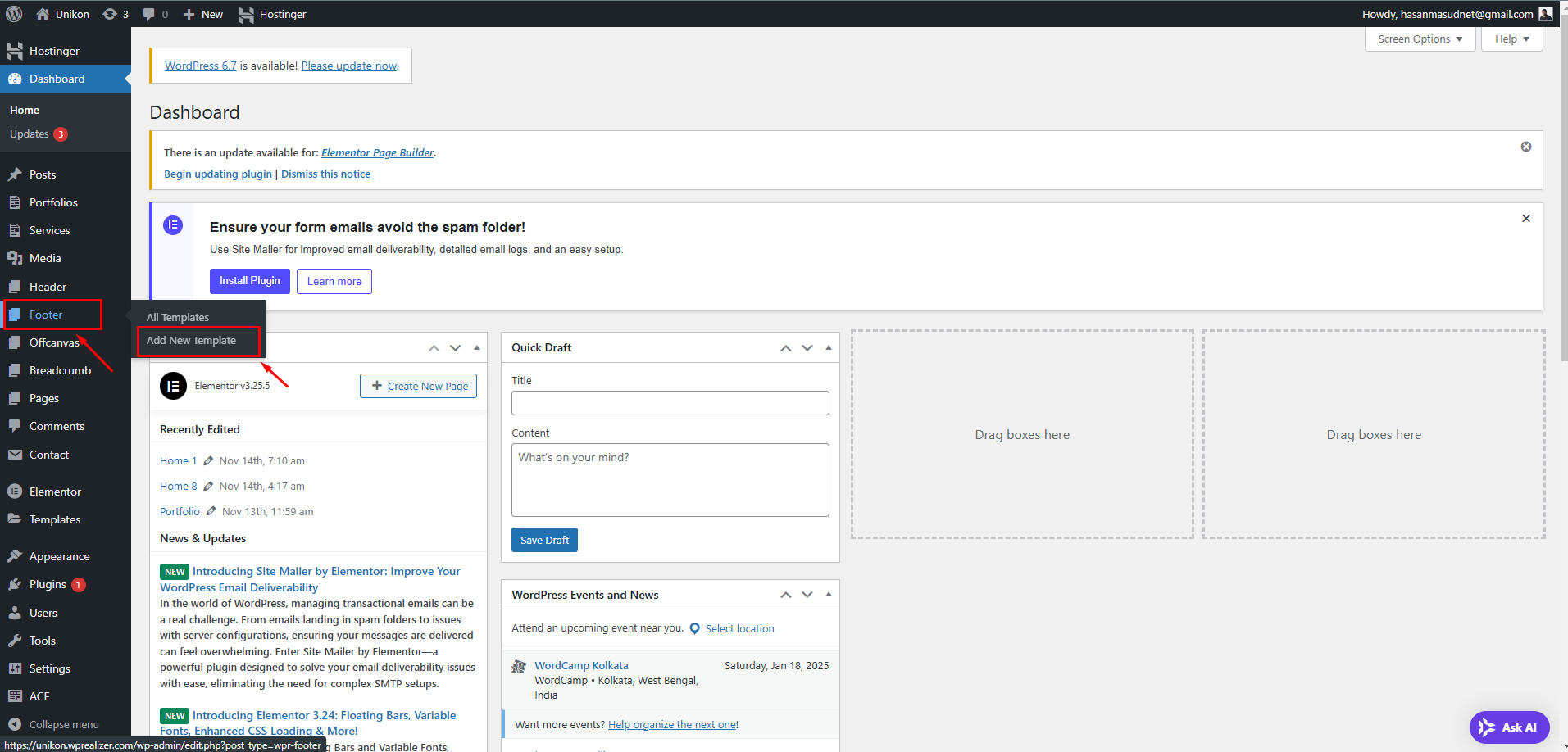Click edit pencil icon next to Home 1

coord(208,461)
